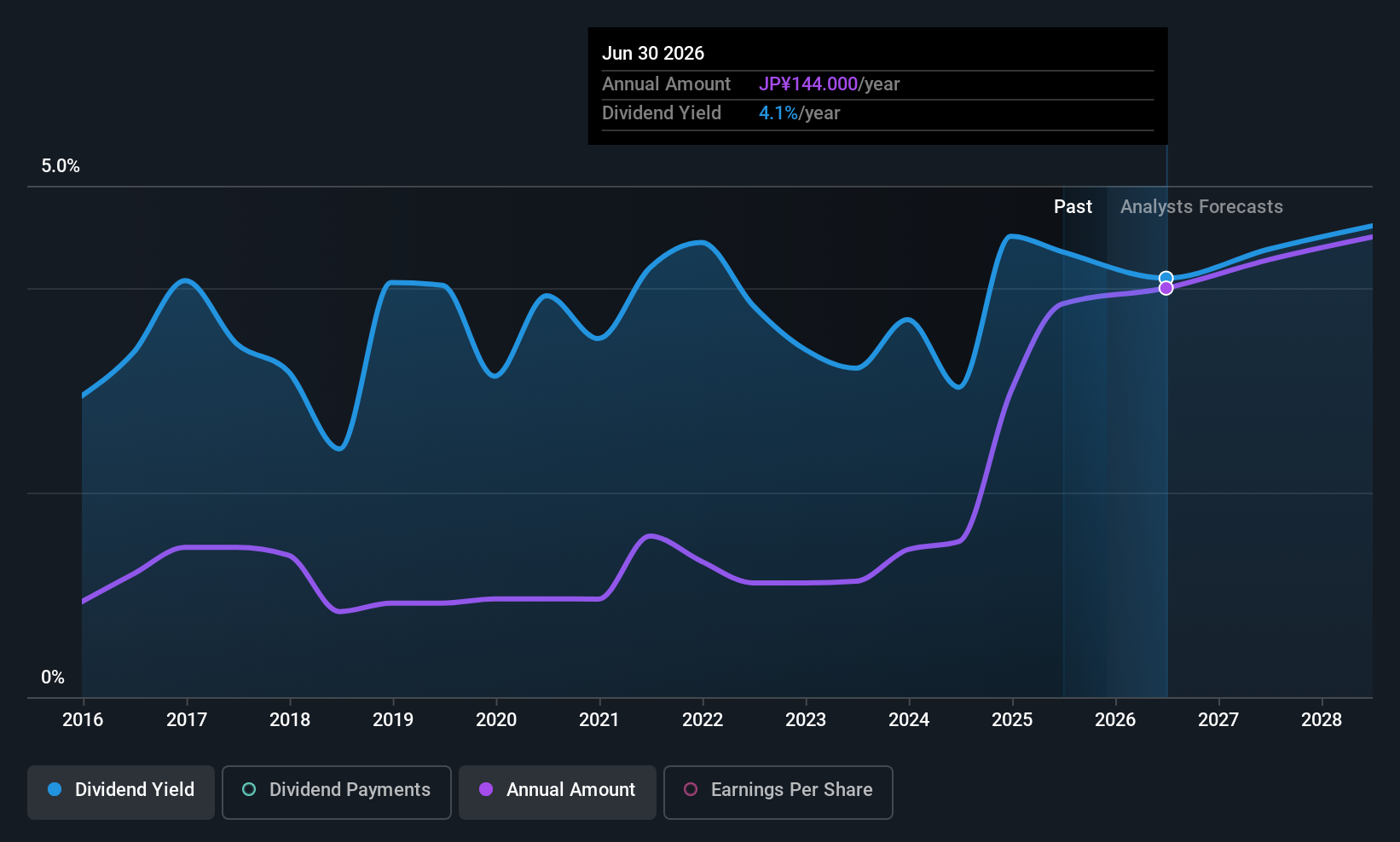Click the purple annual amount marker on the chart

point(1166,287)
